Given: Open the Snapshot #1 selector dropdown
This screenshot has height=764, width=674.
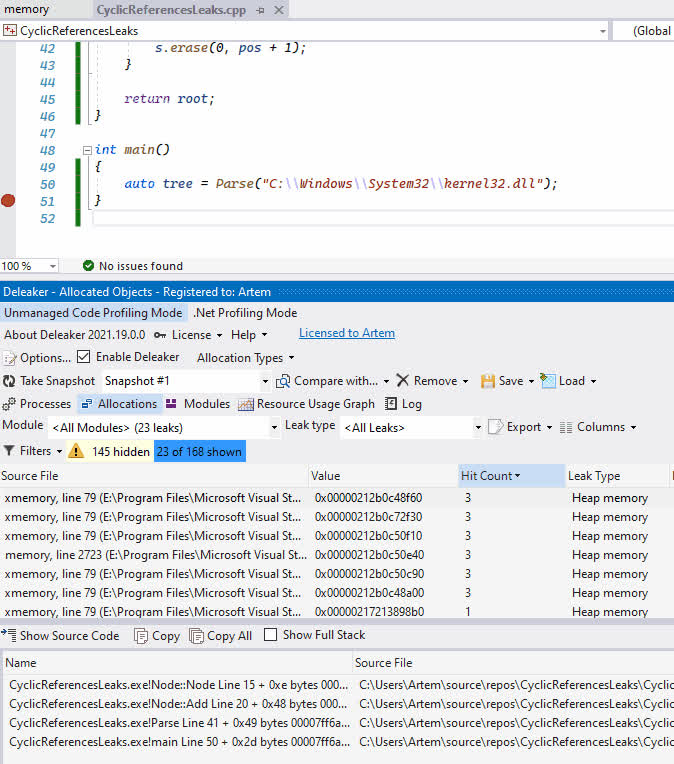Looking at the screenshot, I should click(x=186, y=381).
